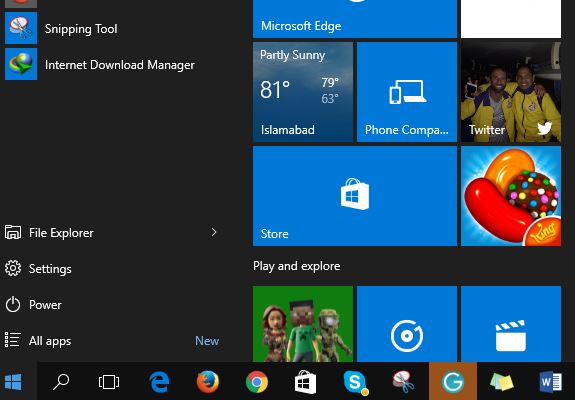Image resolution: width=575 pixels, height=400 pixels.
Task: Open the Islamabad weather tile
Action: (303, 92)
